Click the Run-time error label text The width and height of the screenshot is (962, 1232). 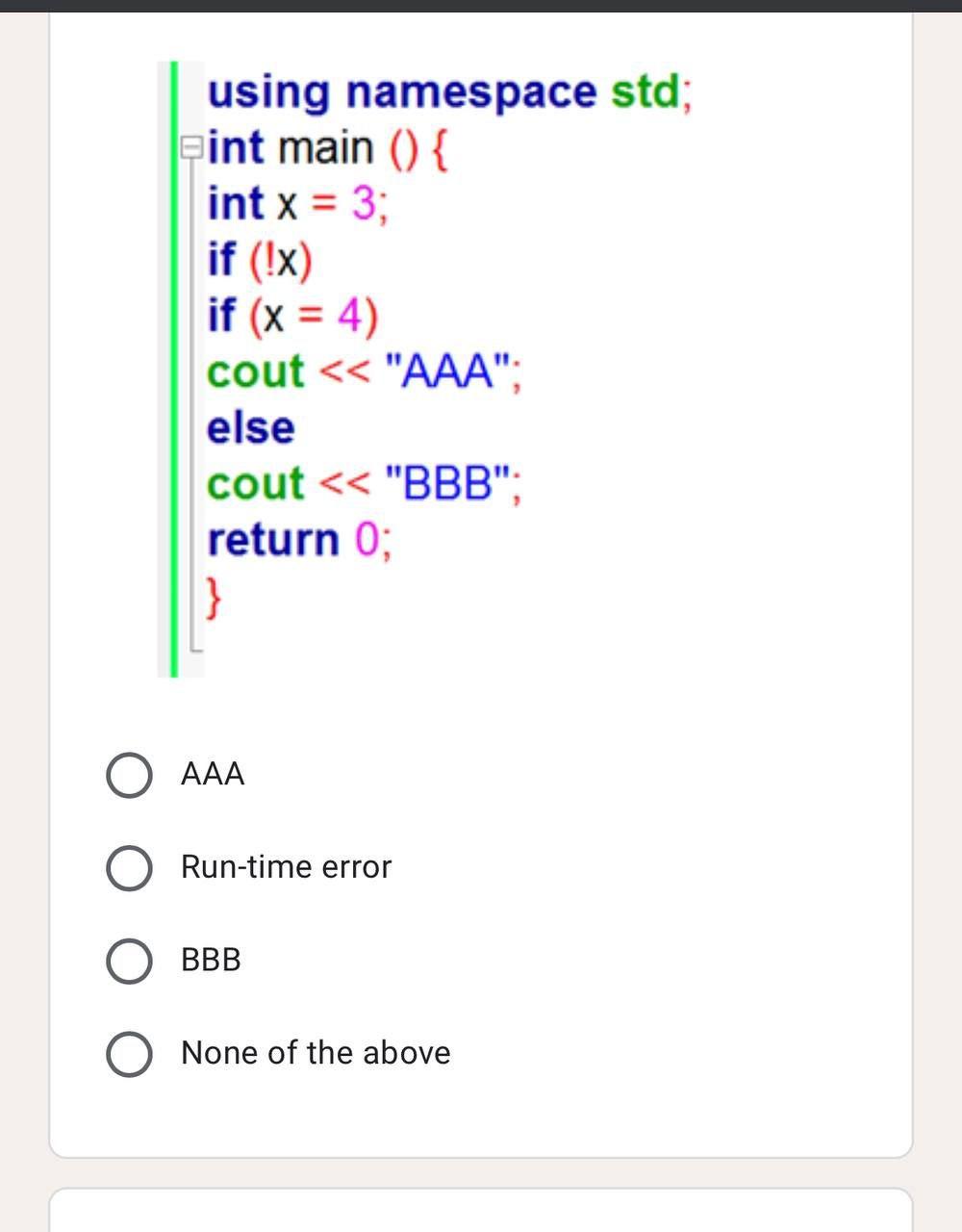click(x=286, y=866)
